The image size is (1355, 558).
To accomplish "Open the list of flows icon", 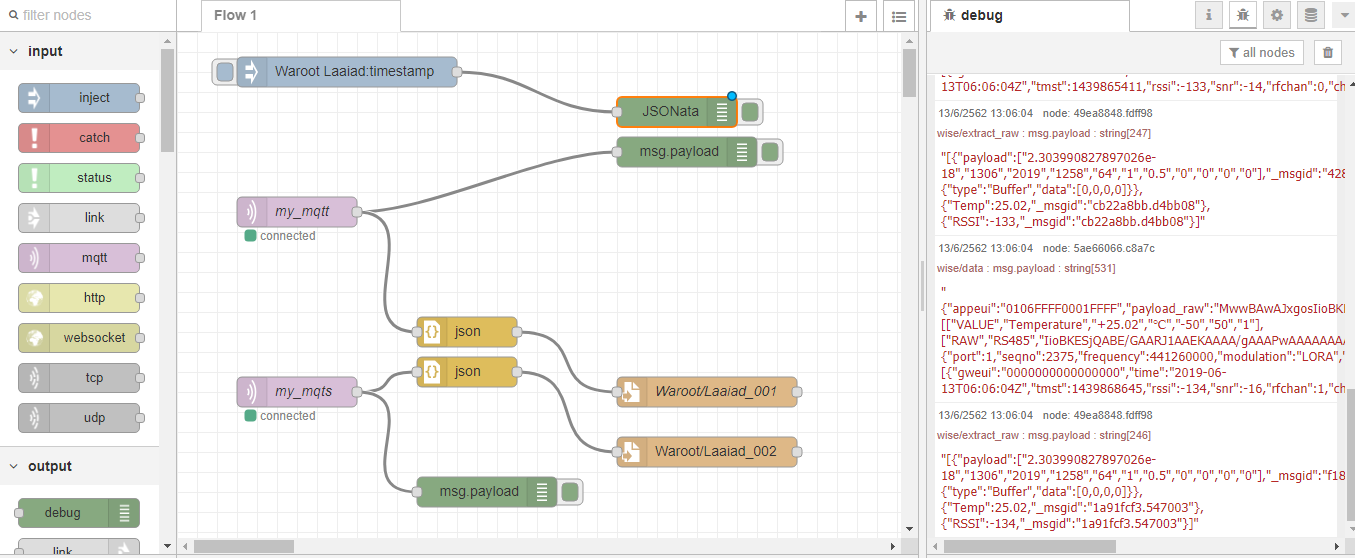I will tap(898, 16).
